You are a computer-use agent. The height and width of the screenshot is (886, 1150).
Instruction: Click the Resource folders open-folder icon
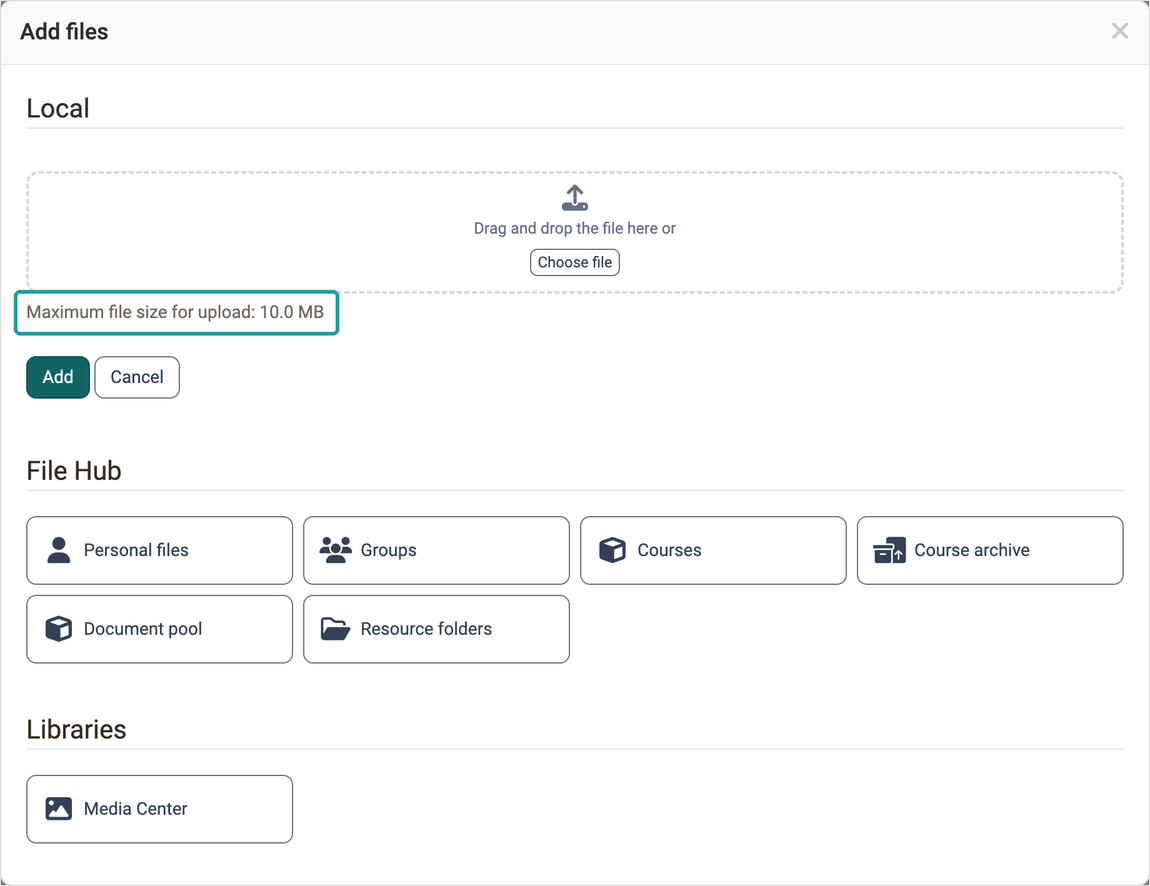335,629
